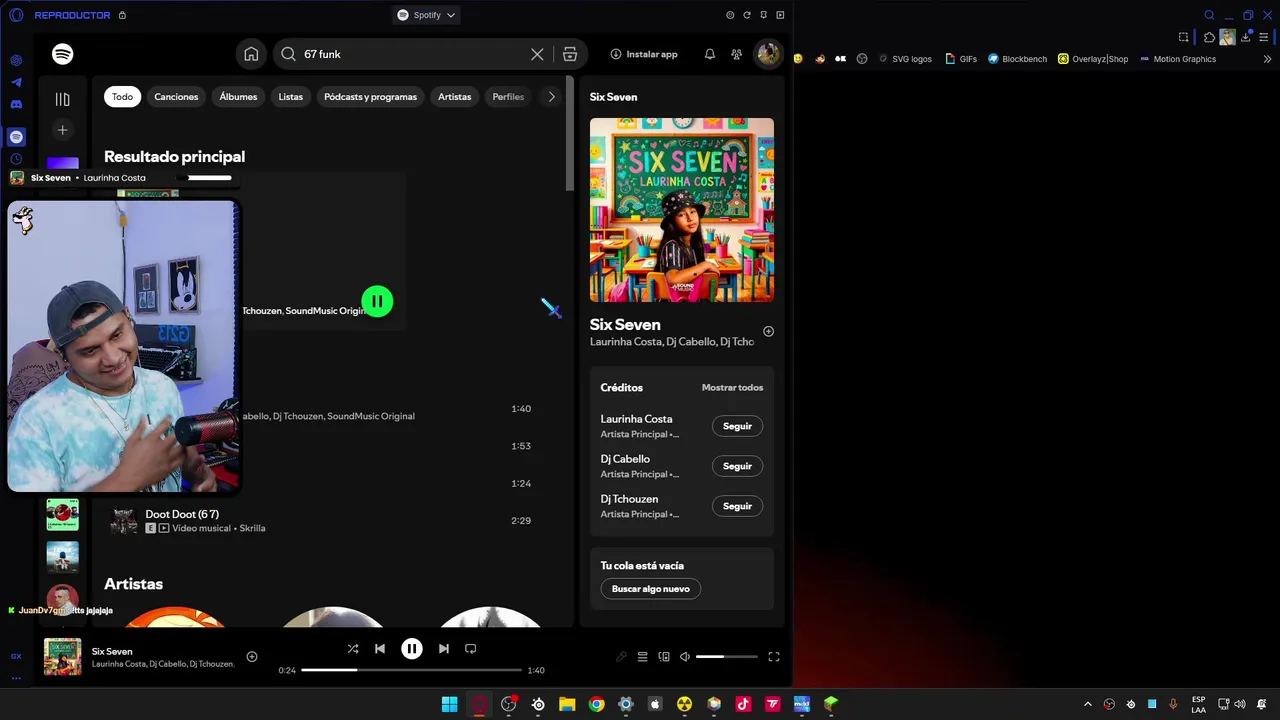1280x720 pixels.
Task: Expand the library sidebar icon
Action: (62, 99)
